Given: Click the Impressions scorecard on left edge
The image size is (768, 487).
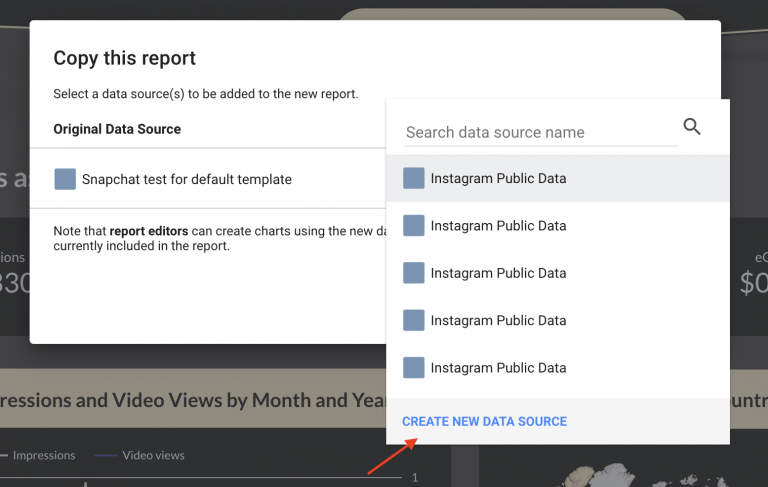Looking at the screenshot, I should click(x=14, y=274).
